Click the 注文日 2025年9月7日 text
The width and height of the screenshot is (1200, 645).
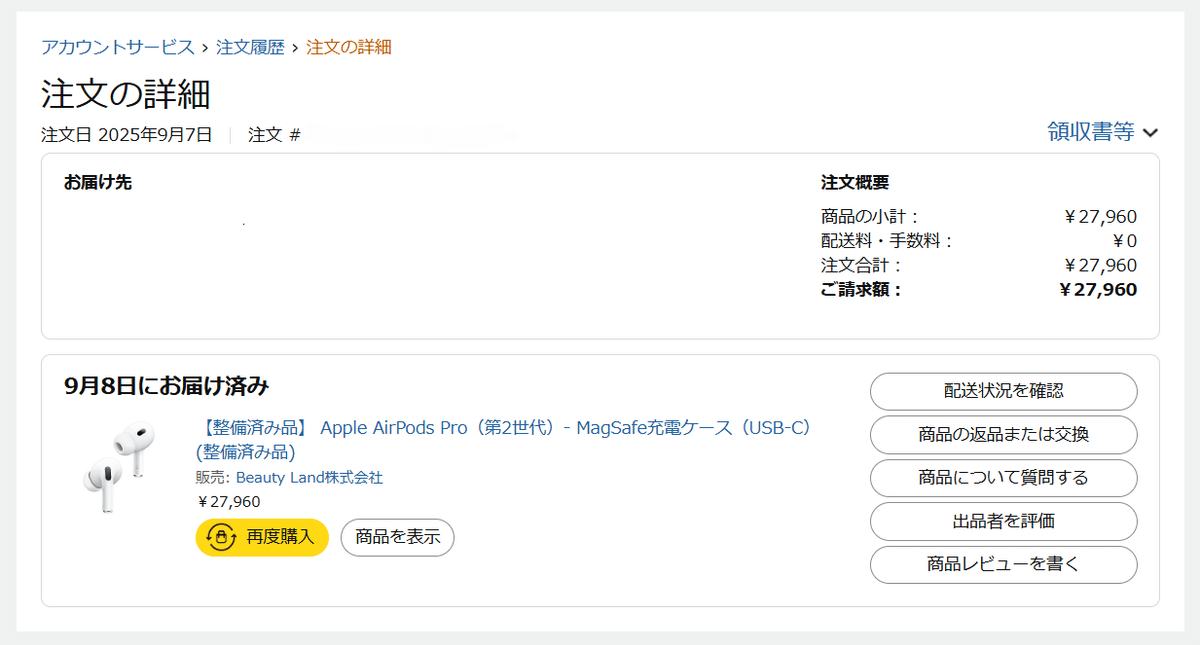pyautogui.click(x=127, y=134)
